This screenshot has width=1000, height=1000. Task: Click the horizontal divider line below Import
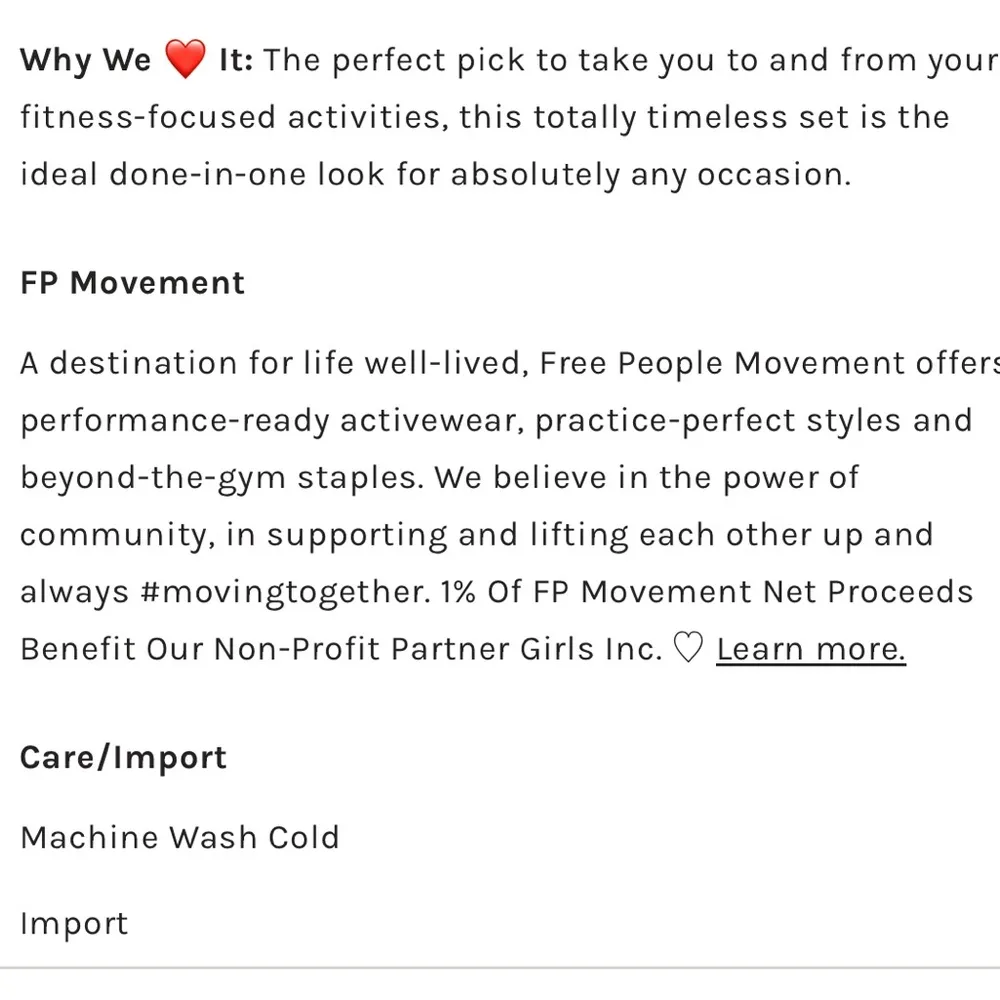pos(500,968)
